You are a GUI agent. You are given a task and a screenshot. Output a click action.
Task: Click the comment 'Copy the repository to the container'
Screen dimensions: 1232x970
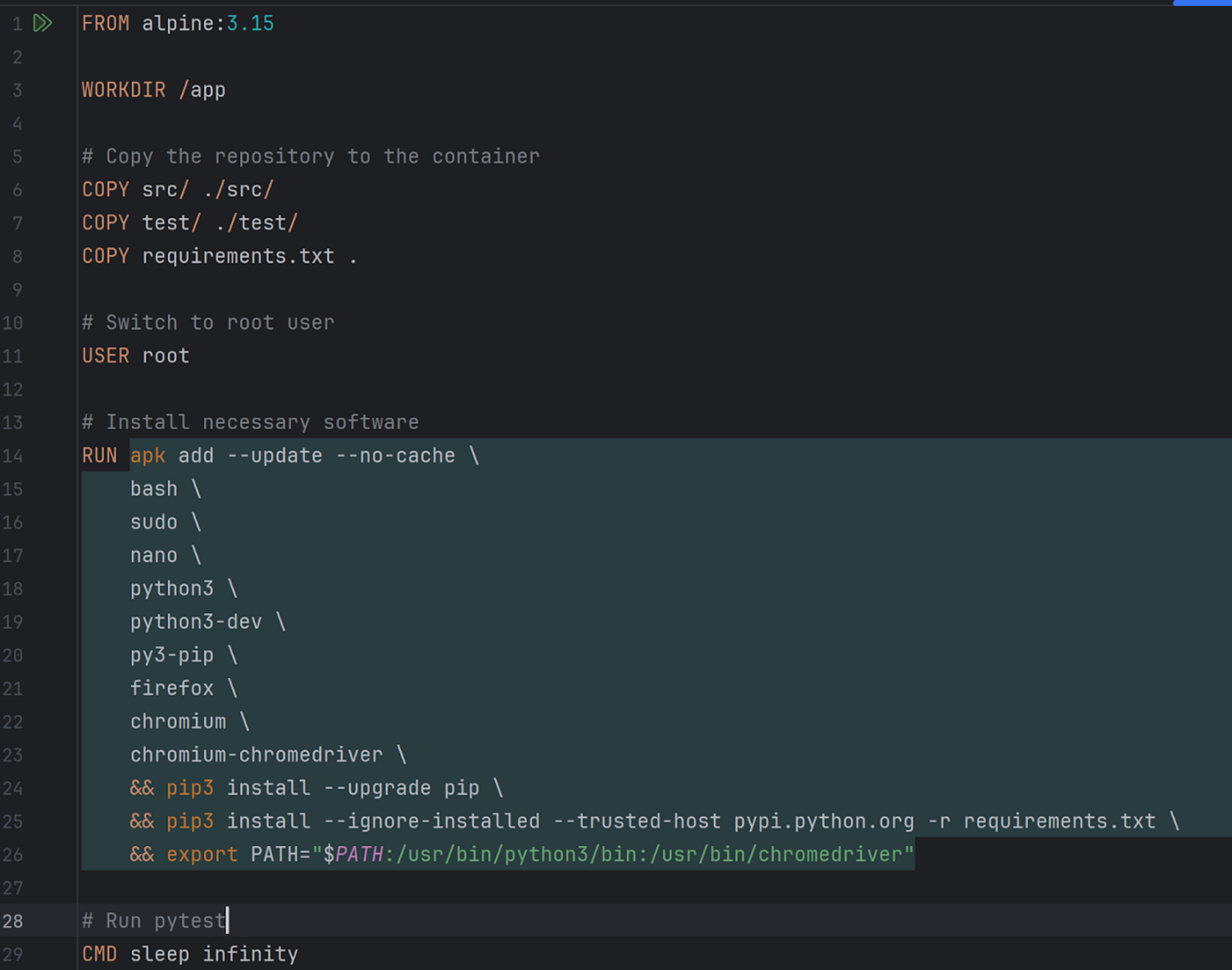[x=310, y=157]
